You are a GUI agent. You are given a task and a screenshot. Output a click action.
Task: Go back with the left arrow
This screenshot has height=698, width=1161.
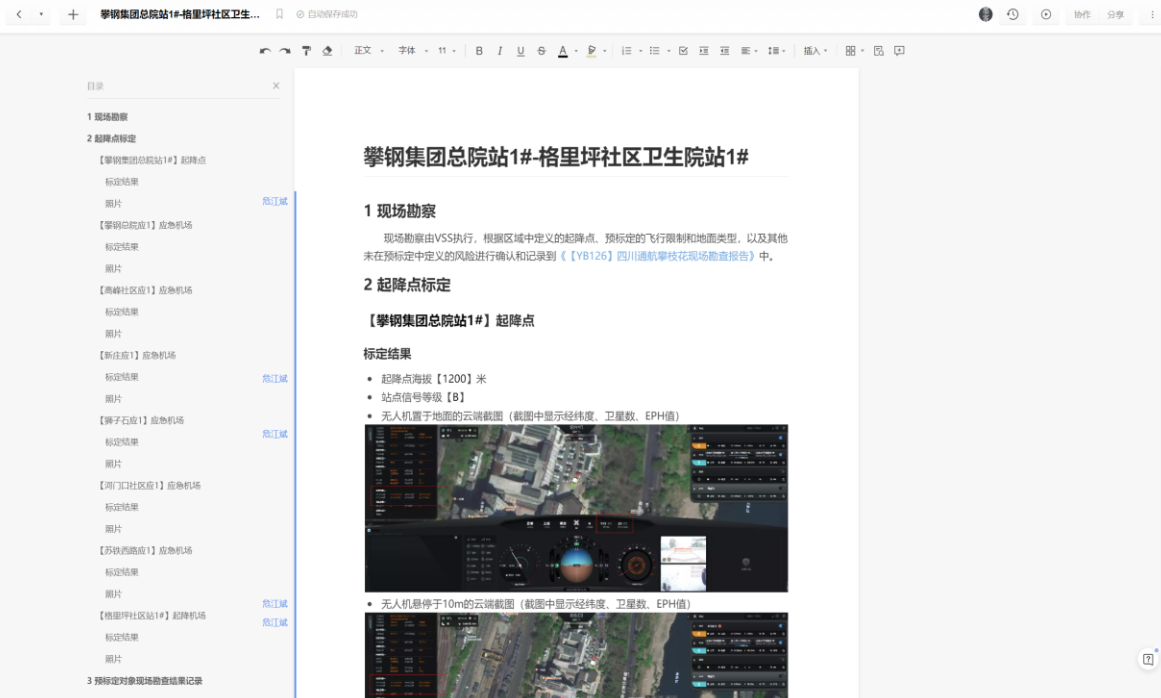(19, 14)
